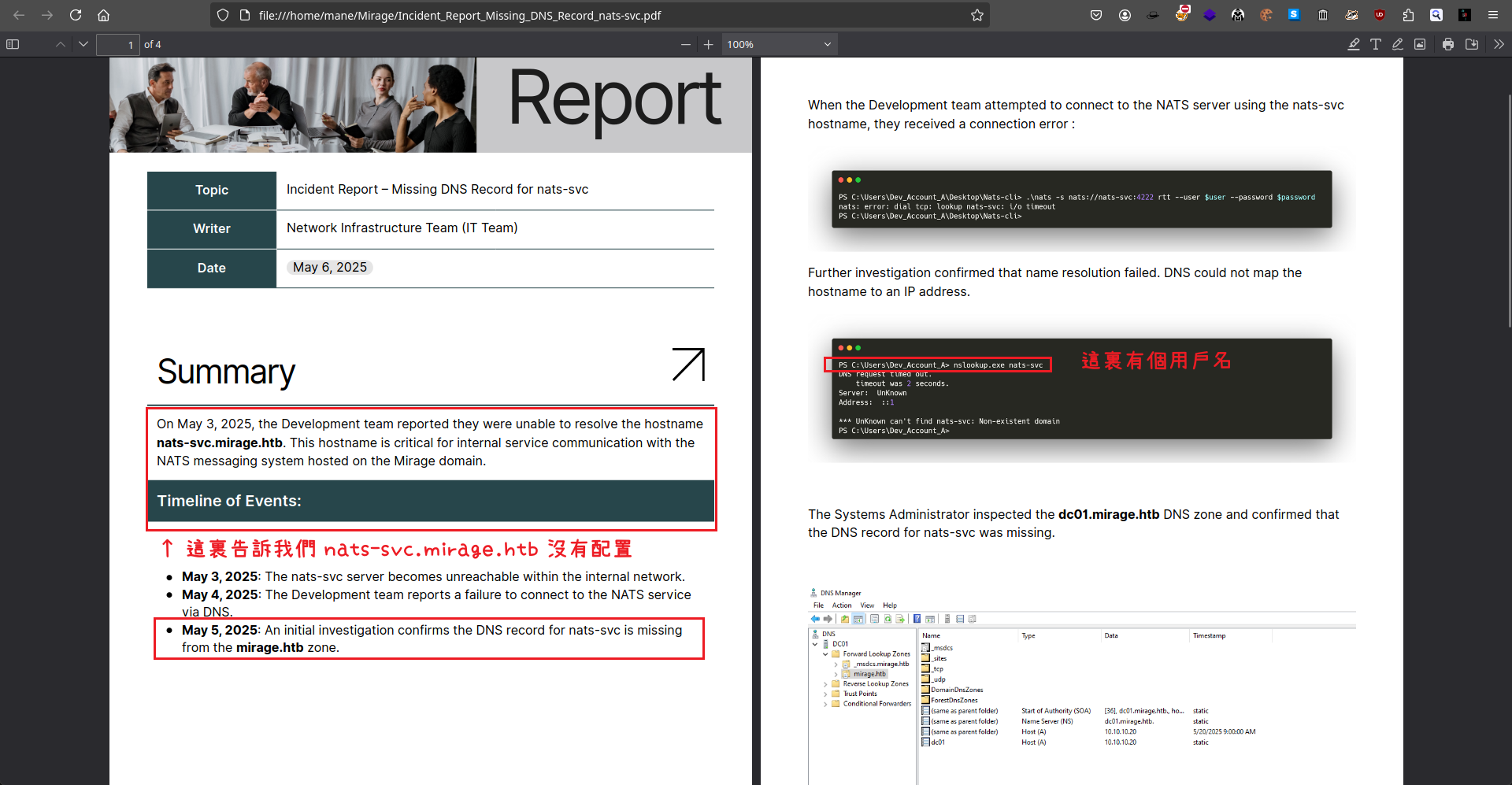Image resolution: width=1512 pixels, height=785 pixels.
Task: Go to next PDF page
Action: coord(83,44)
